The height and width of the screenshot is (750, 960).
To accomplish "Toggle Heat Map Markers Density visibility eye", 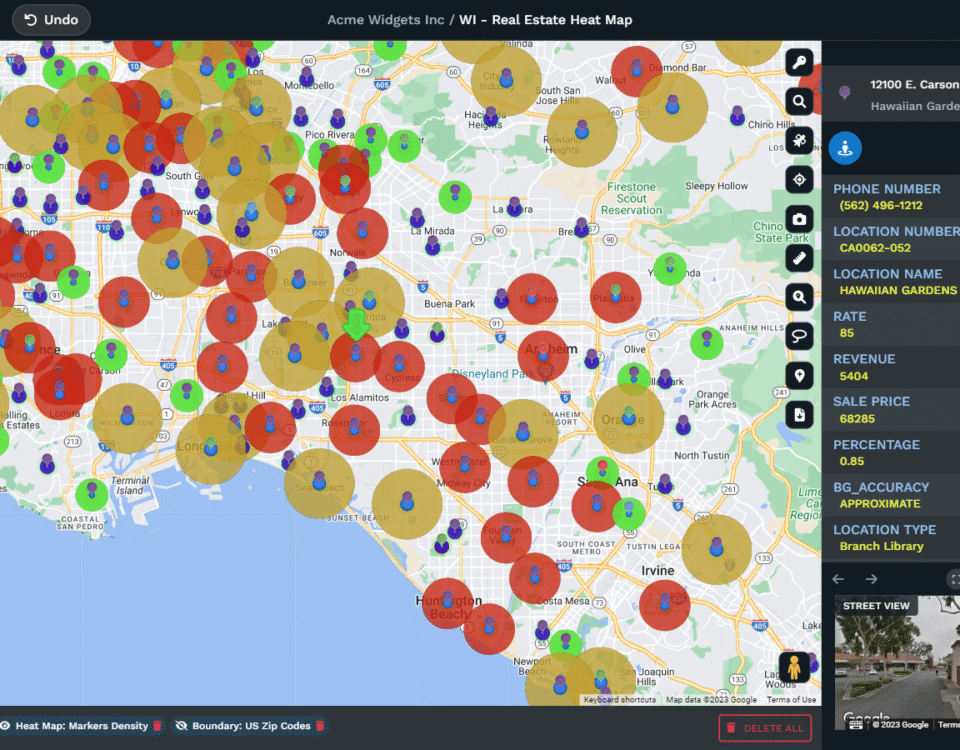I will pyautogui.click(x=5, y=726).
